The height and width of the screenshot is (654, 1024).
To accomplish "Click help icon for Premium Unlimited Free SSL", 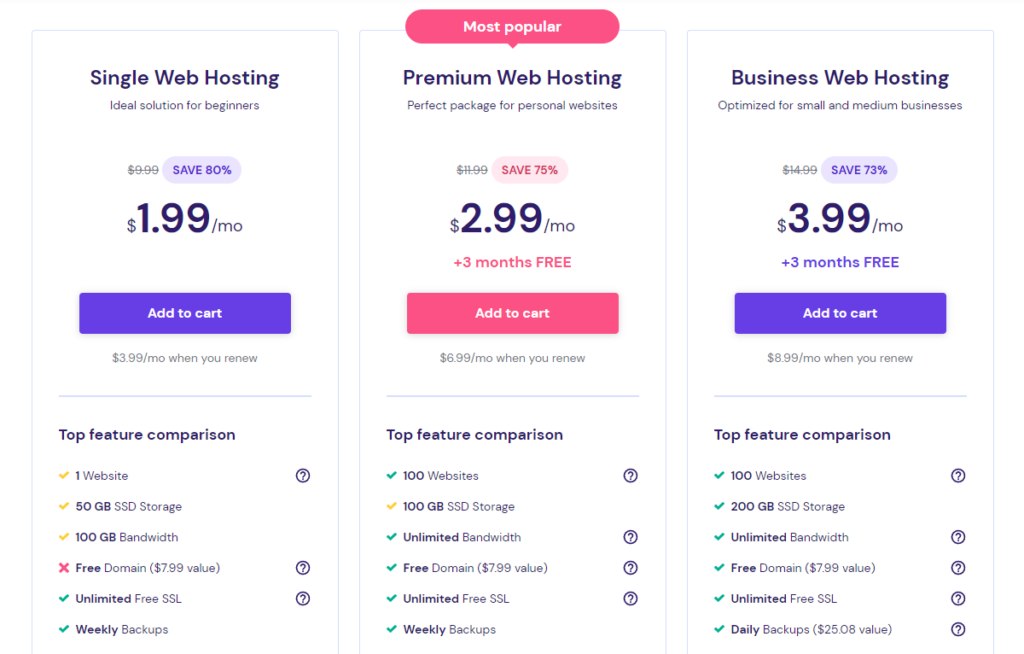I will coord(630,599).
